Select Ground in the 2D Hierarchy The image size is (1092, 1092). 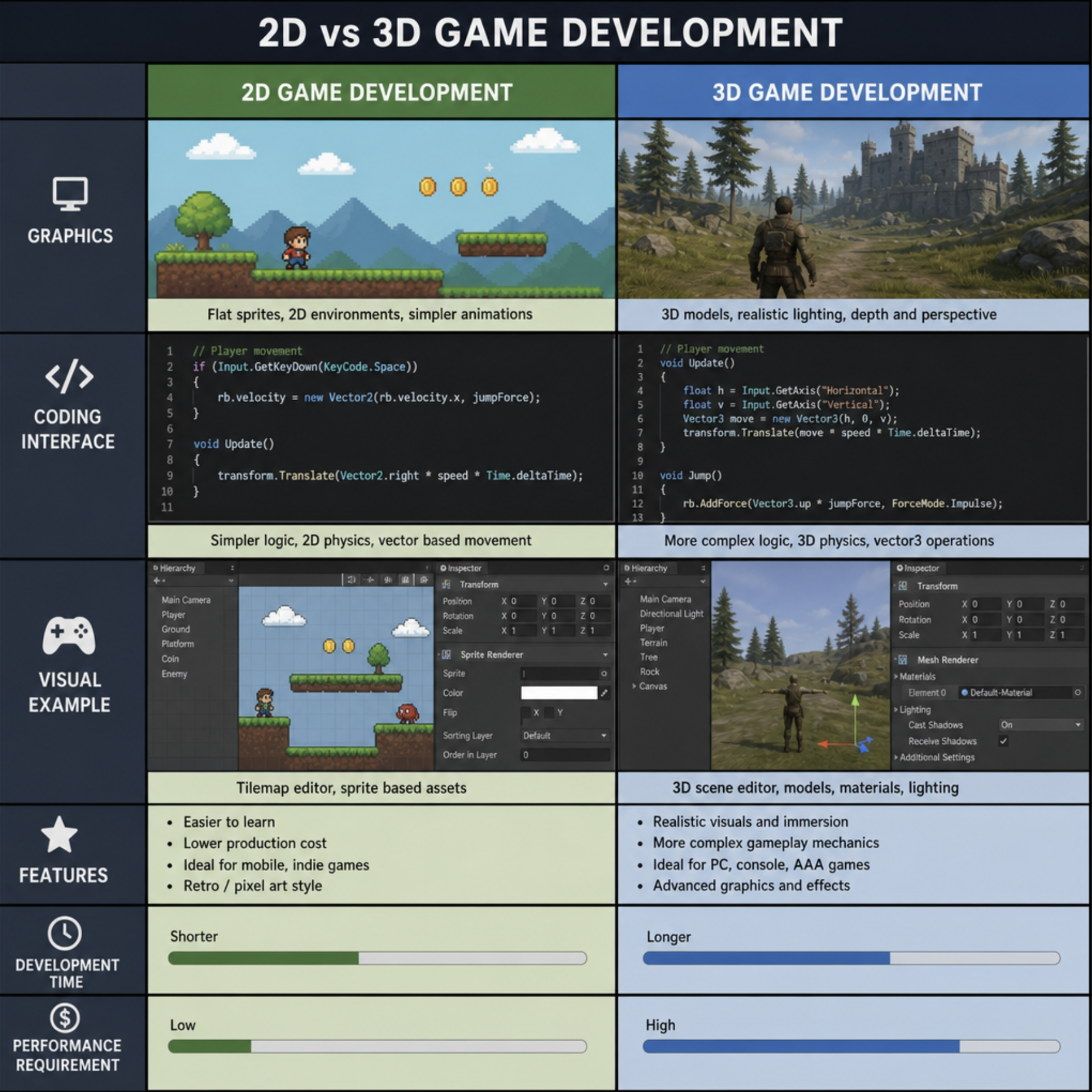[176, 629]
